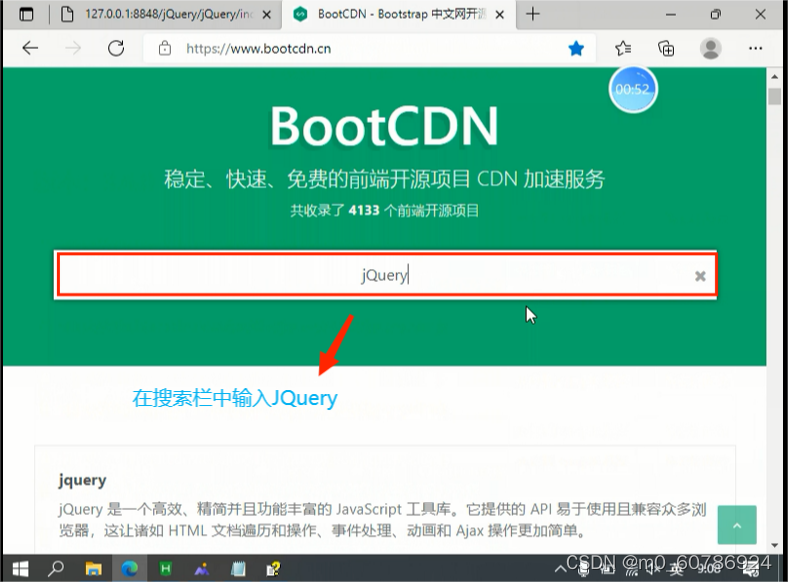The image size is (788, 582).
Task: Open the browser settings and more menu
Action: tap(755, 48)
